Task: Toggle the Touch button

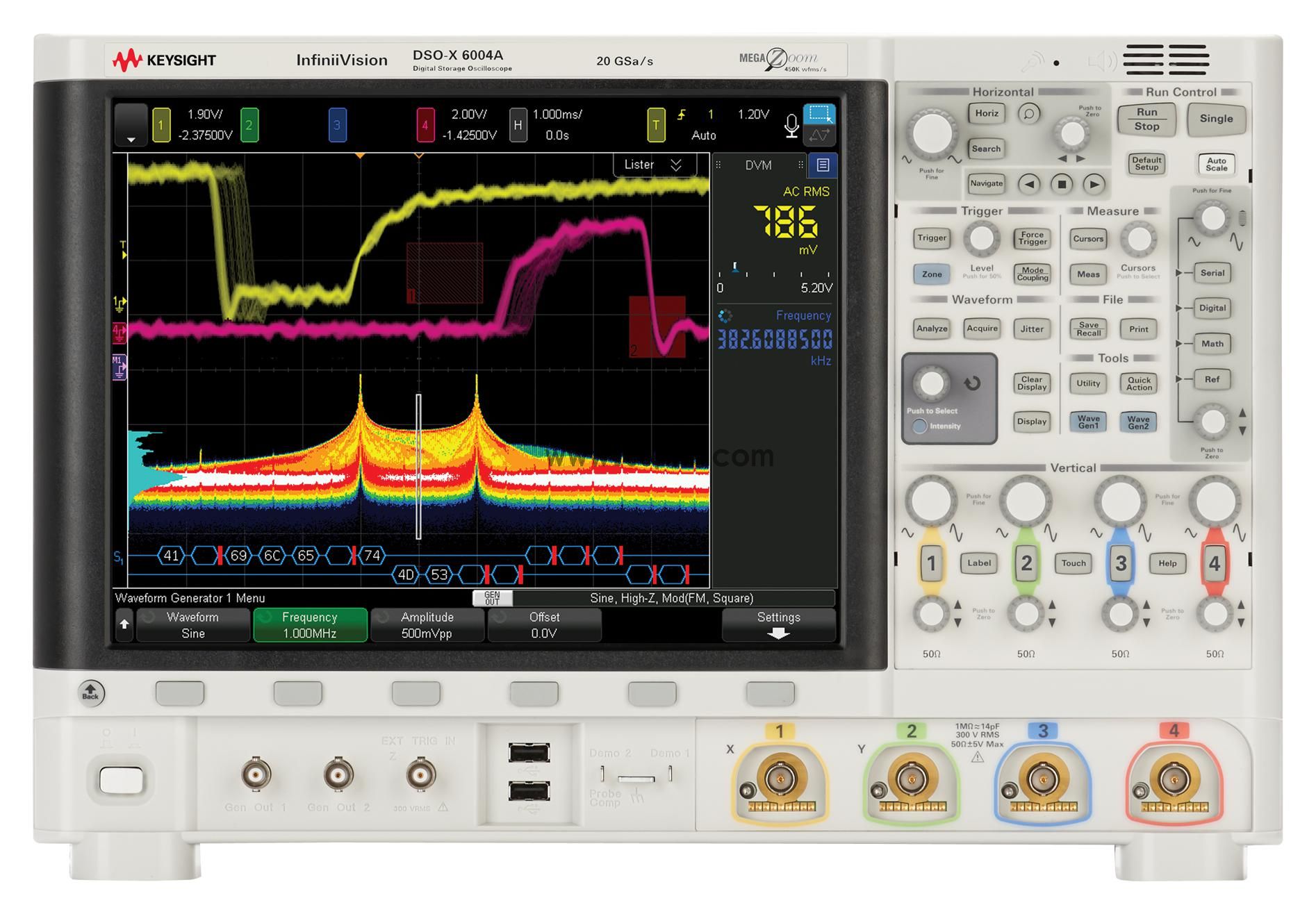Action: [x=1074, y=563]
